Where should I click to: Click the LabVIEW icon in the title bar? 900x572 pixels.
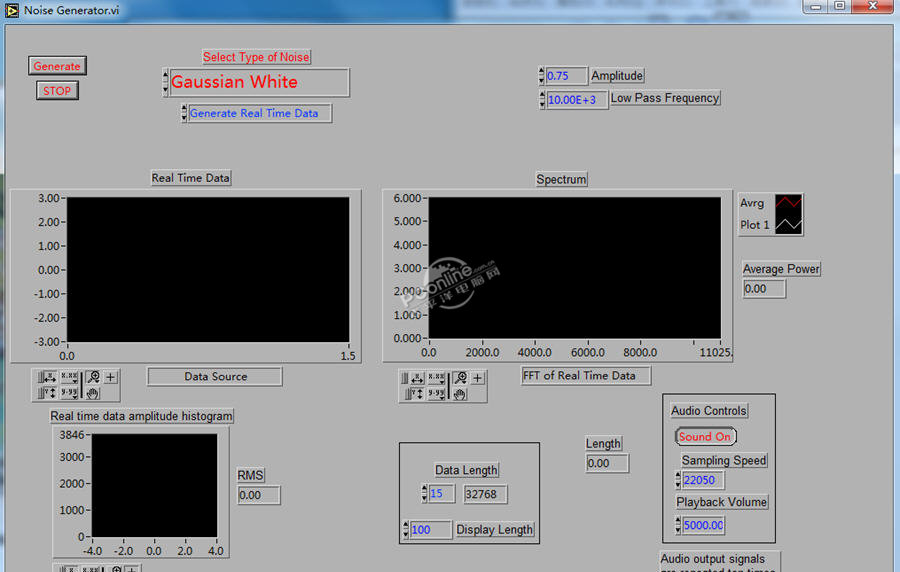pyautogui.click(x=11, y=10)
